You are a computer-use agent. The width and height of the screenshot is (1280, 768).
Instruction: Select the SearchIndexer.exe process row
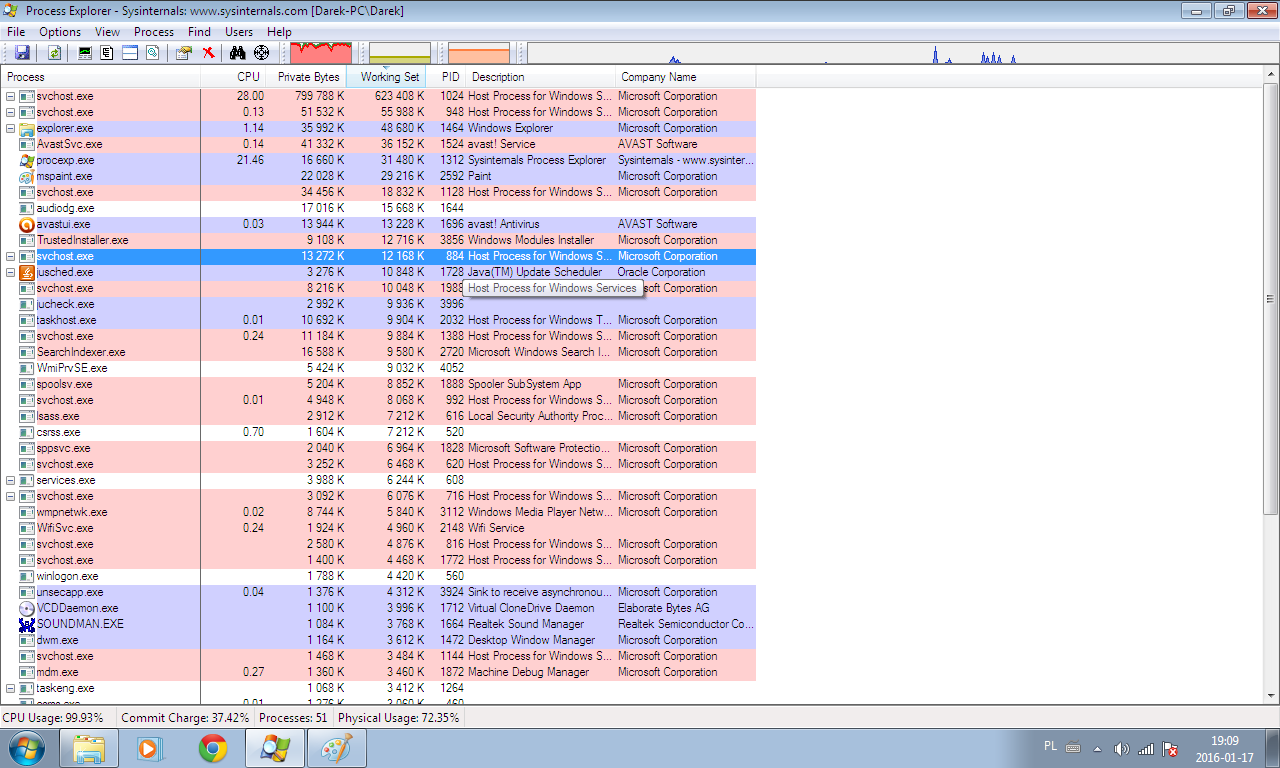pos(378,352)
